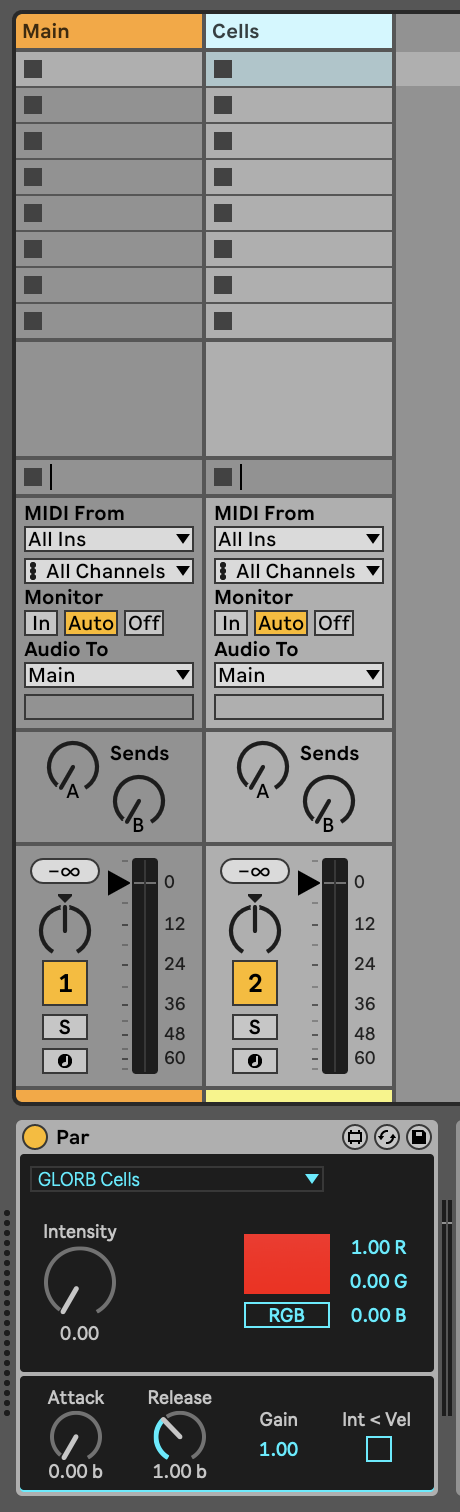Click first clip slot stop button in Cells

click(x=223, y=69)
